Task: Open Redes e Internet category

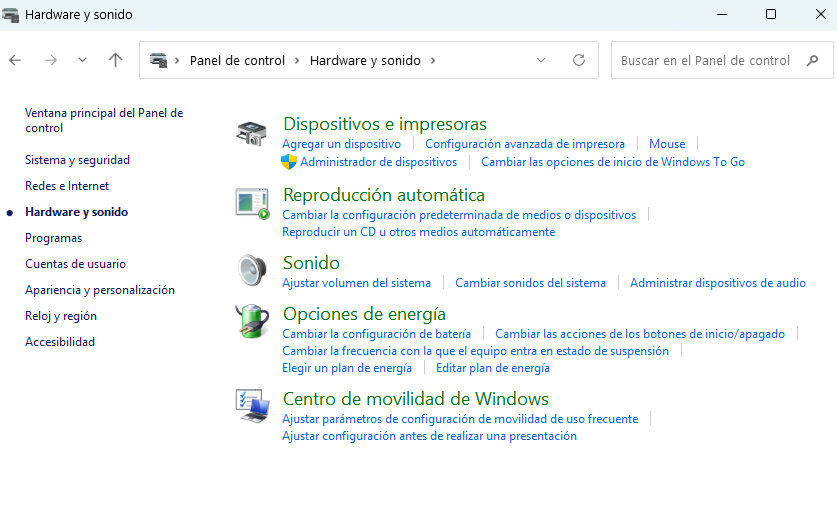Action: 67,186
